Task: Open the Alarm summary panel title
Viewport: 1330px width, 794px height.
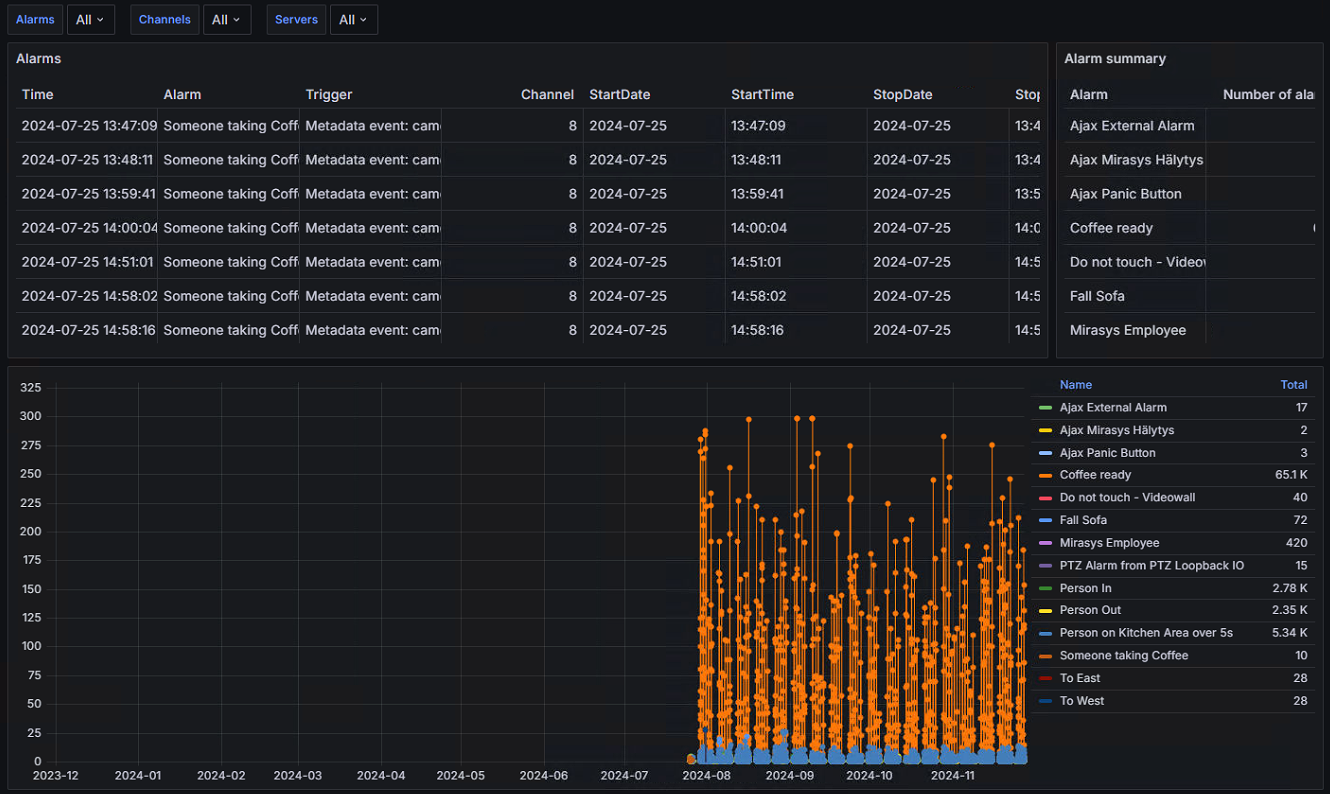Action: pos(1115,58)
